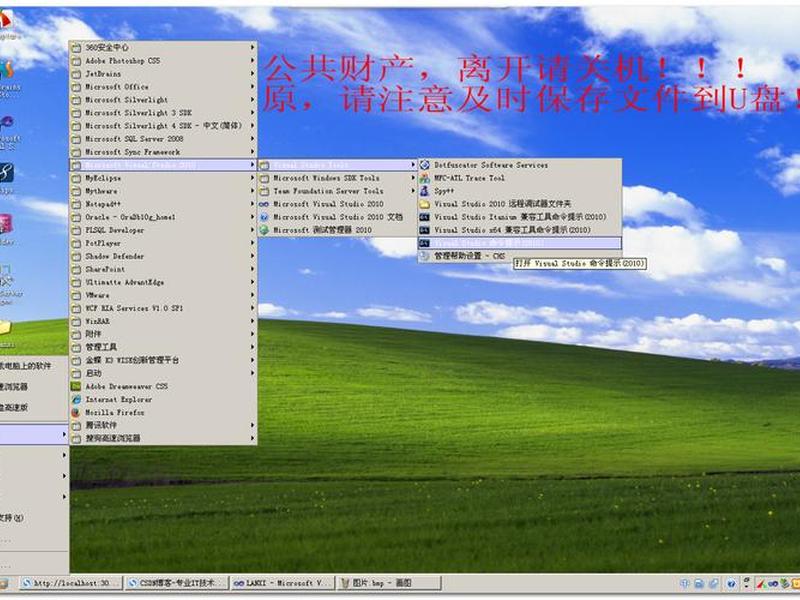This screenshot has width=800, height=600.
Task: Expand the MyEclipse submenu arrow
Action: (252, 178)
